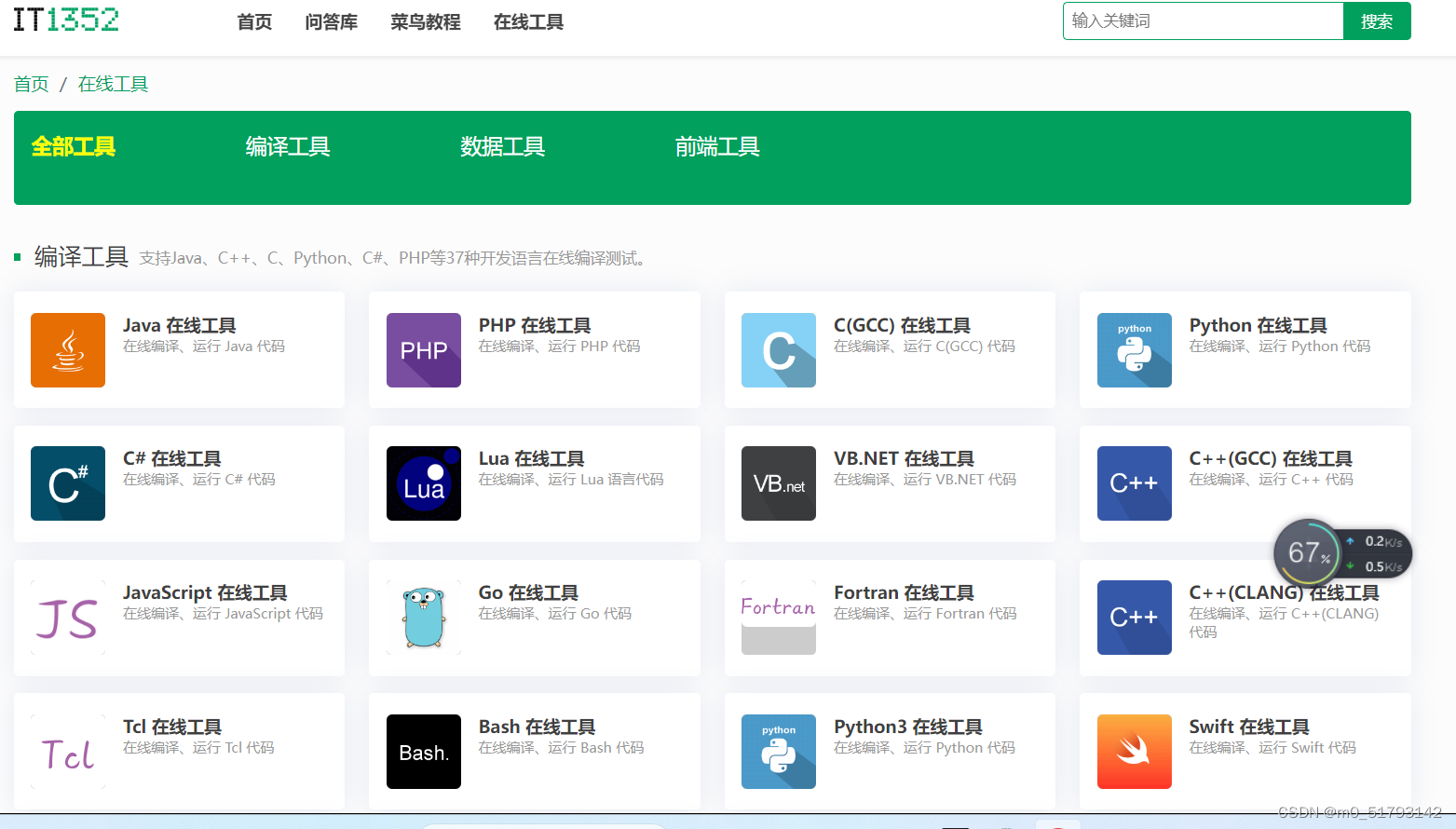This screenshot has width=1456, height=829.
Task: Click the light blue C(GCC) icon
Action: click(779, 350)
